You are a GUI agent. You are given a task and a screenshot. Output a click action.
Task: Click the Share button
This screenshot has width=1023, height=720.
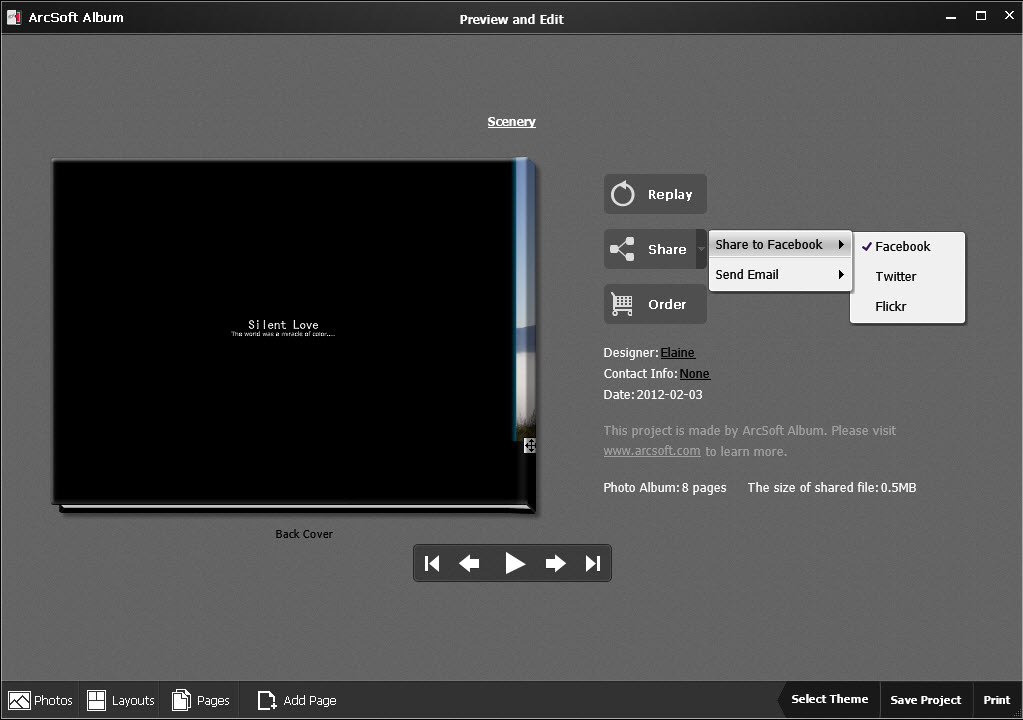click(650, 249)
